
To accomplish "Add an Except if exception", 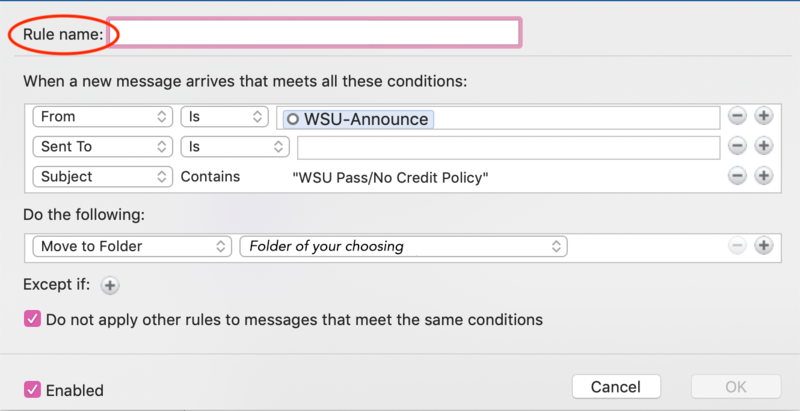I will tap(110, 285).
